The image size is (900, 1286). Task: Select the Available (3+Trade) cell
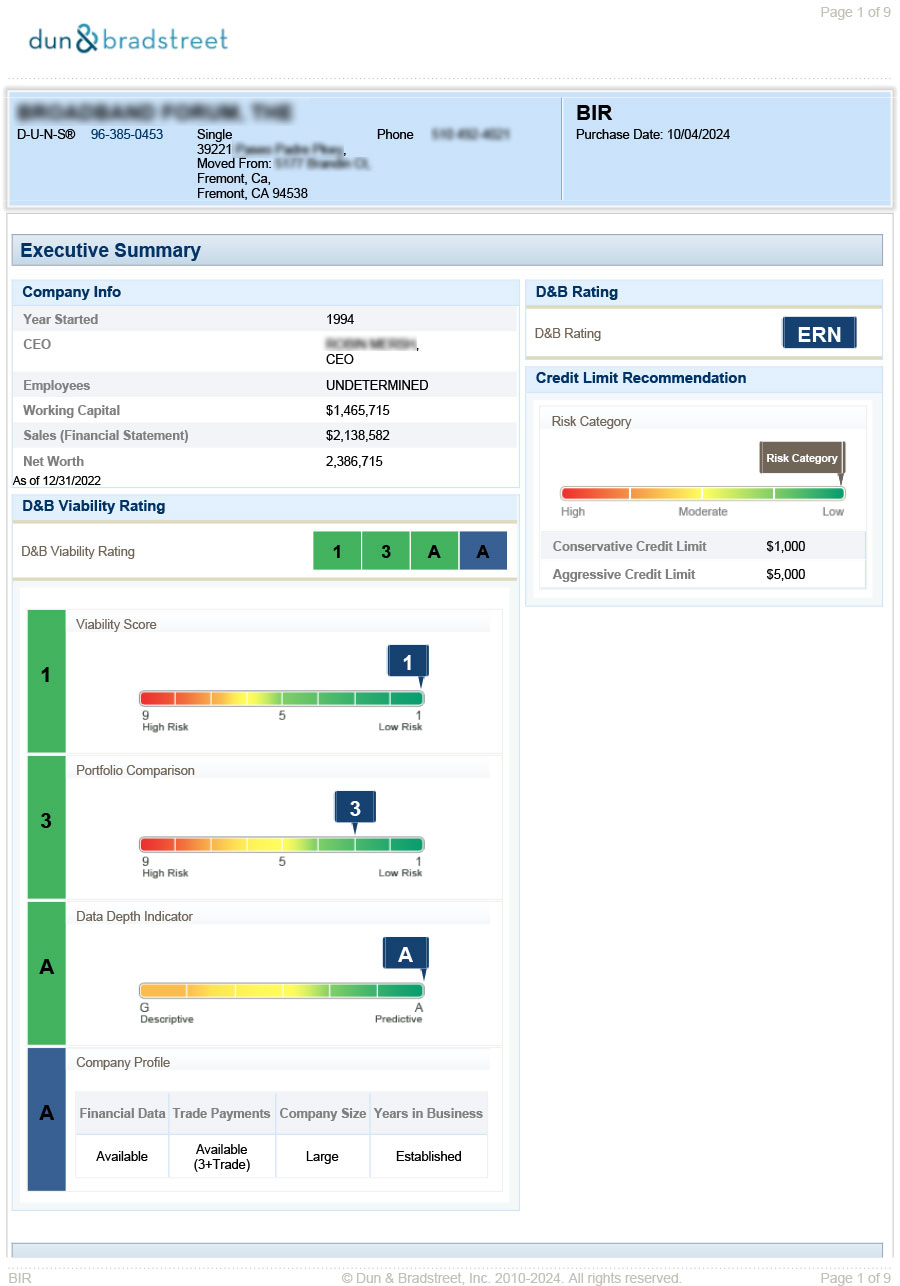click(x=222, y=1157)
